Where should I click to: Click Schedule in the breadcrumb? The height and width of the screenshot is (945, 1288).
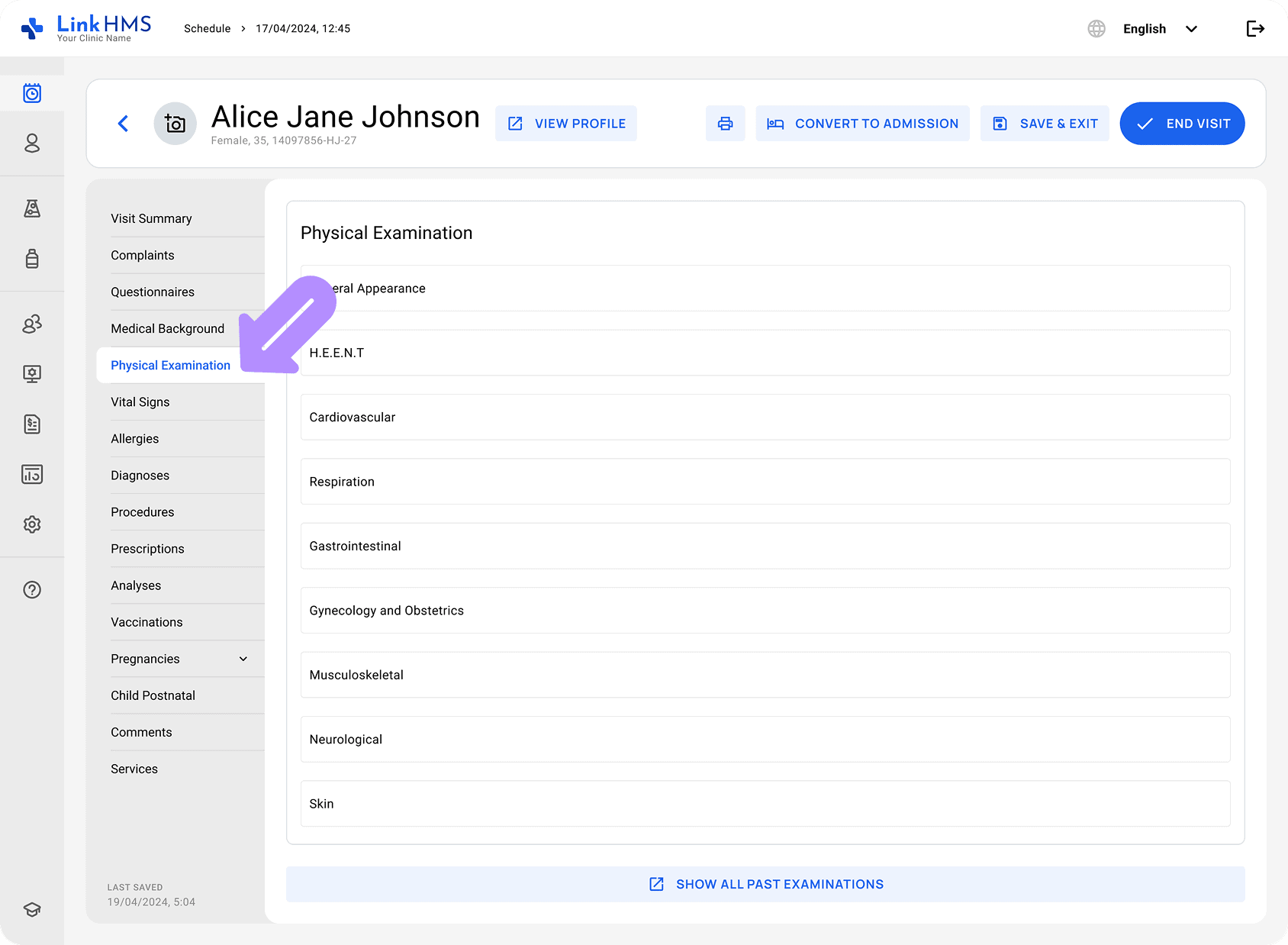(x=207, y=29)
